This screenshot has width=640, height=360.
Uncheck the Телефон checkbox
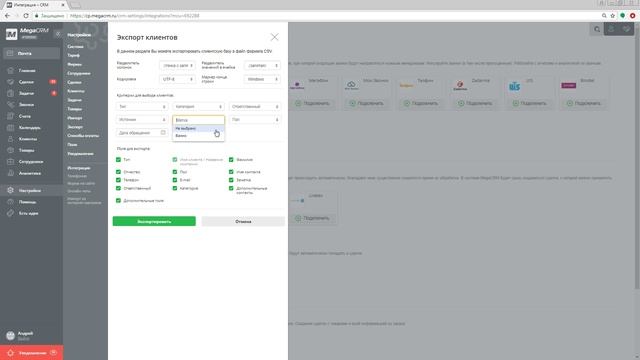point(118,180)
